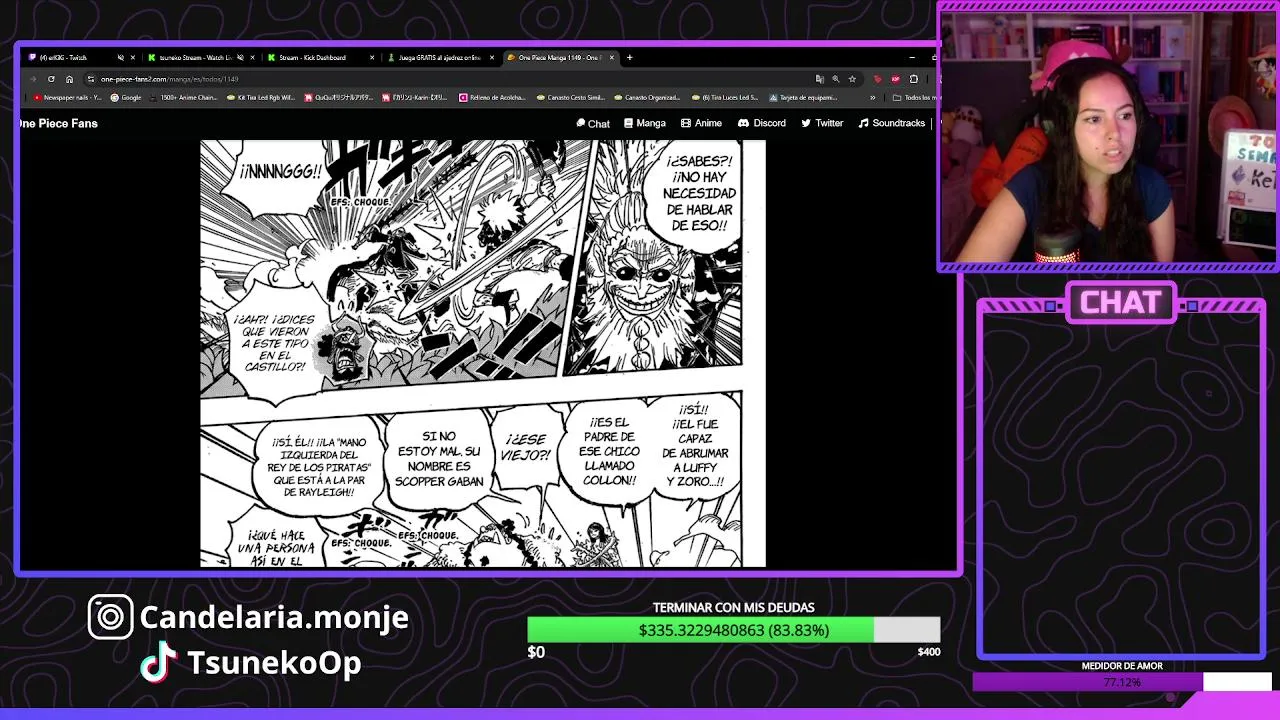The height and width of the screenshot is (720, 1280).
Task: Open Twitter in the site menu
Action: click(821, 123)
